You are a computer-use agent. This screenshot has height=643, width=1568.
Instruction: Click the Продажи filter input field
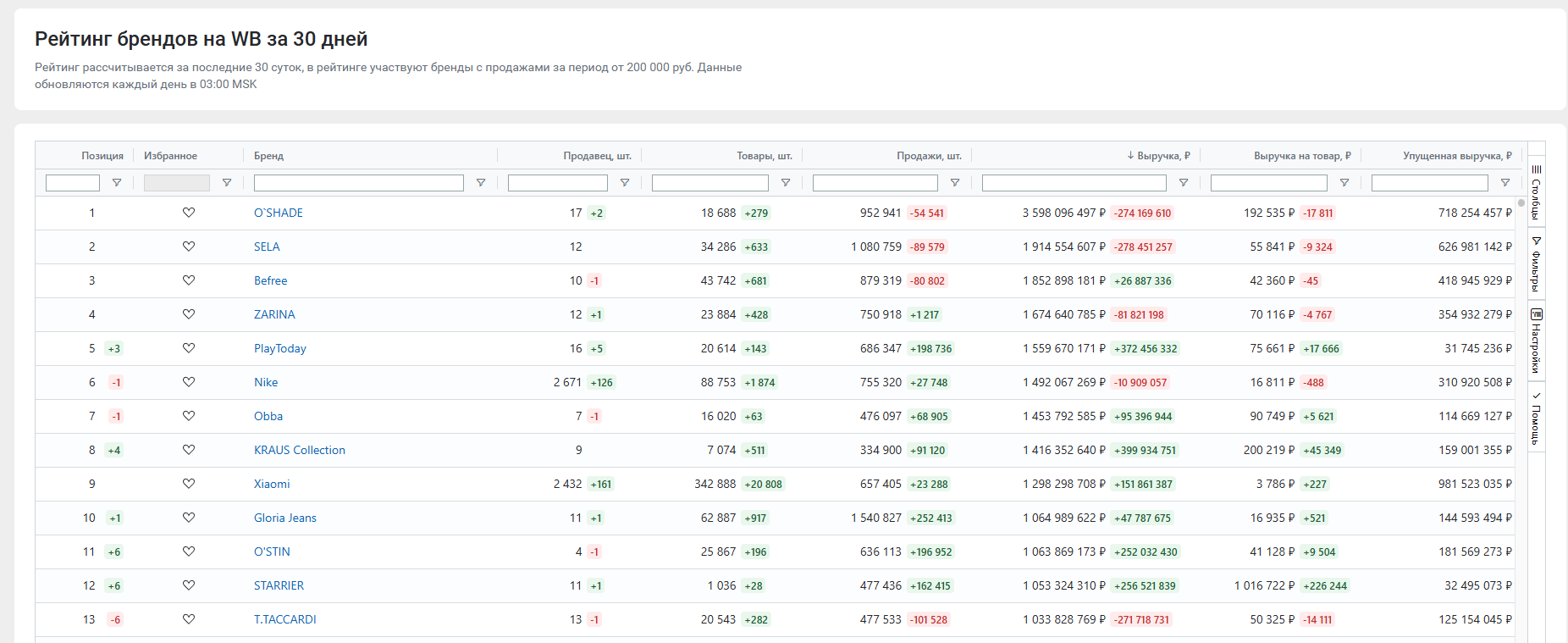875,183
